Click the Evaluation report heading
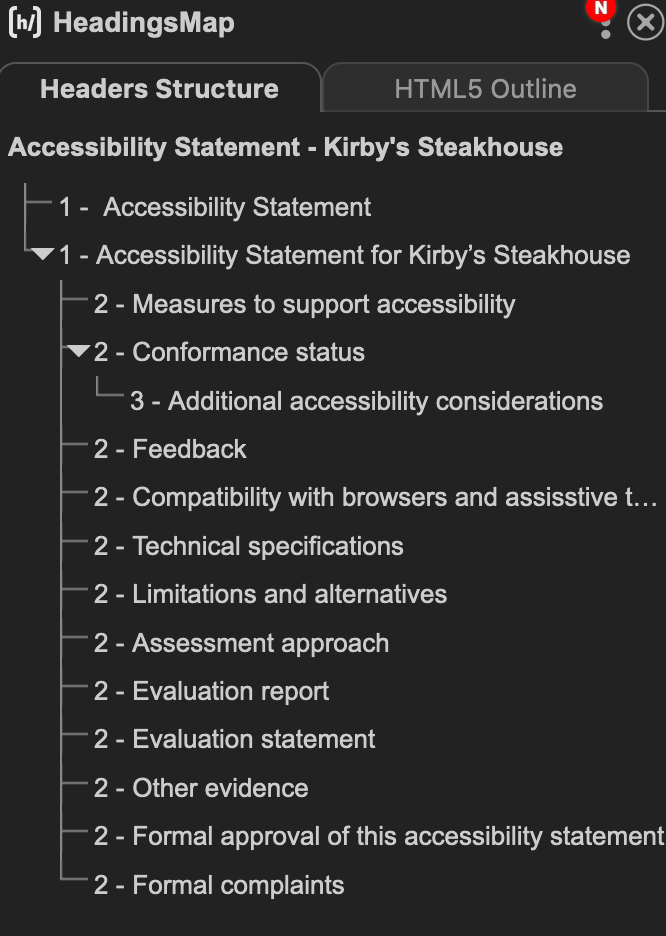Image resolution: width=666 pixels, height=936 pixels. pos(211,691)
